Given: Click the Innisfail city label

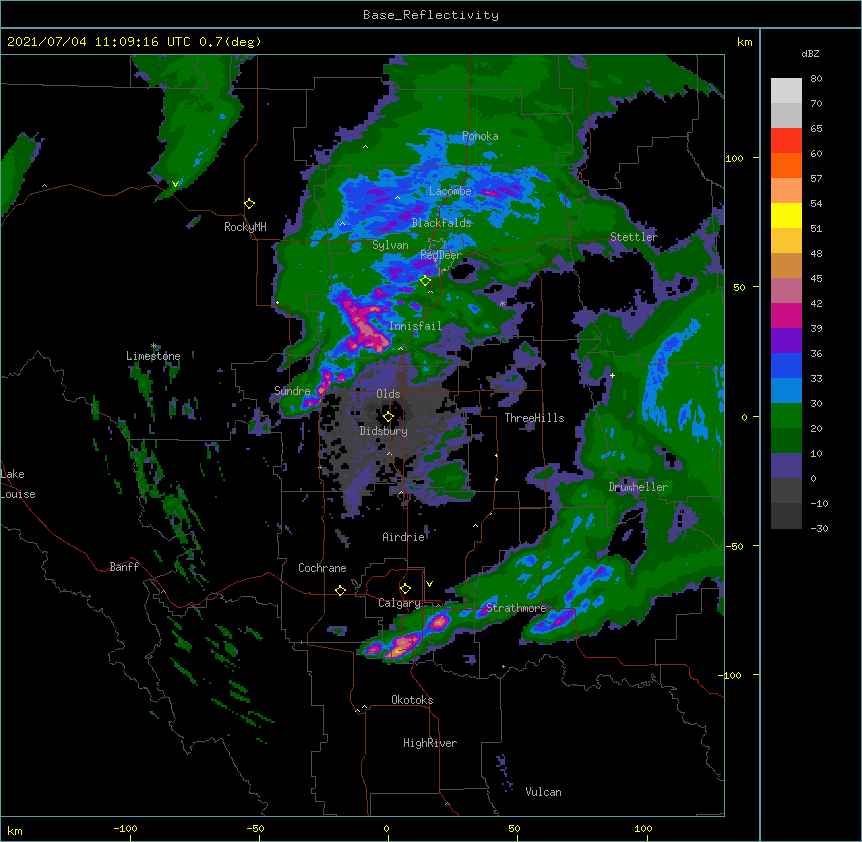Looking at the screenshot, I should pyautogui.click(x=415, y=326).
